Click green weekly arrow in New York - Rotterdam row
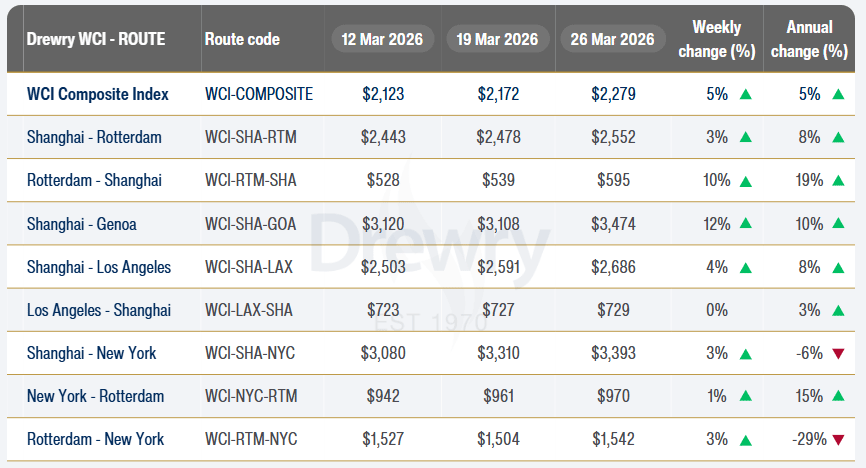This screenshot has height=468, width=866. click(x=744, y=396)
